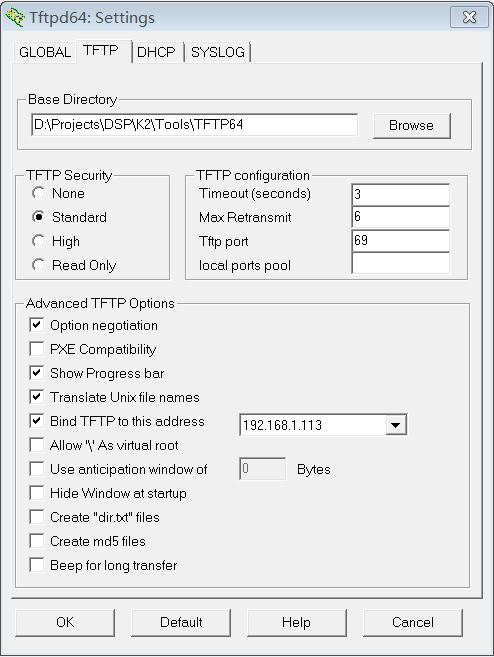This screenshot has height=657, width=494.
Task: Switch to the SYSLOG tab
Action: 217,52
